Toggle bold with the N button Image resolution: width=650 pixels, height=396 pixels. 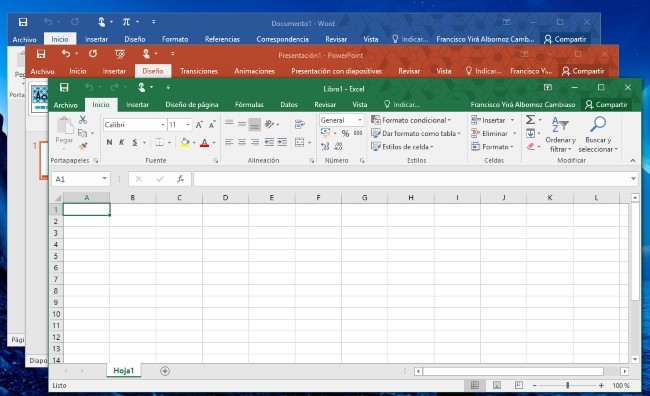pyautogui.click(x=109, y=143)
